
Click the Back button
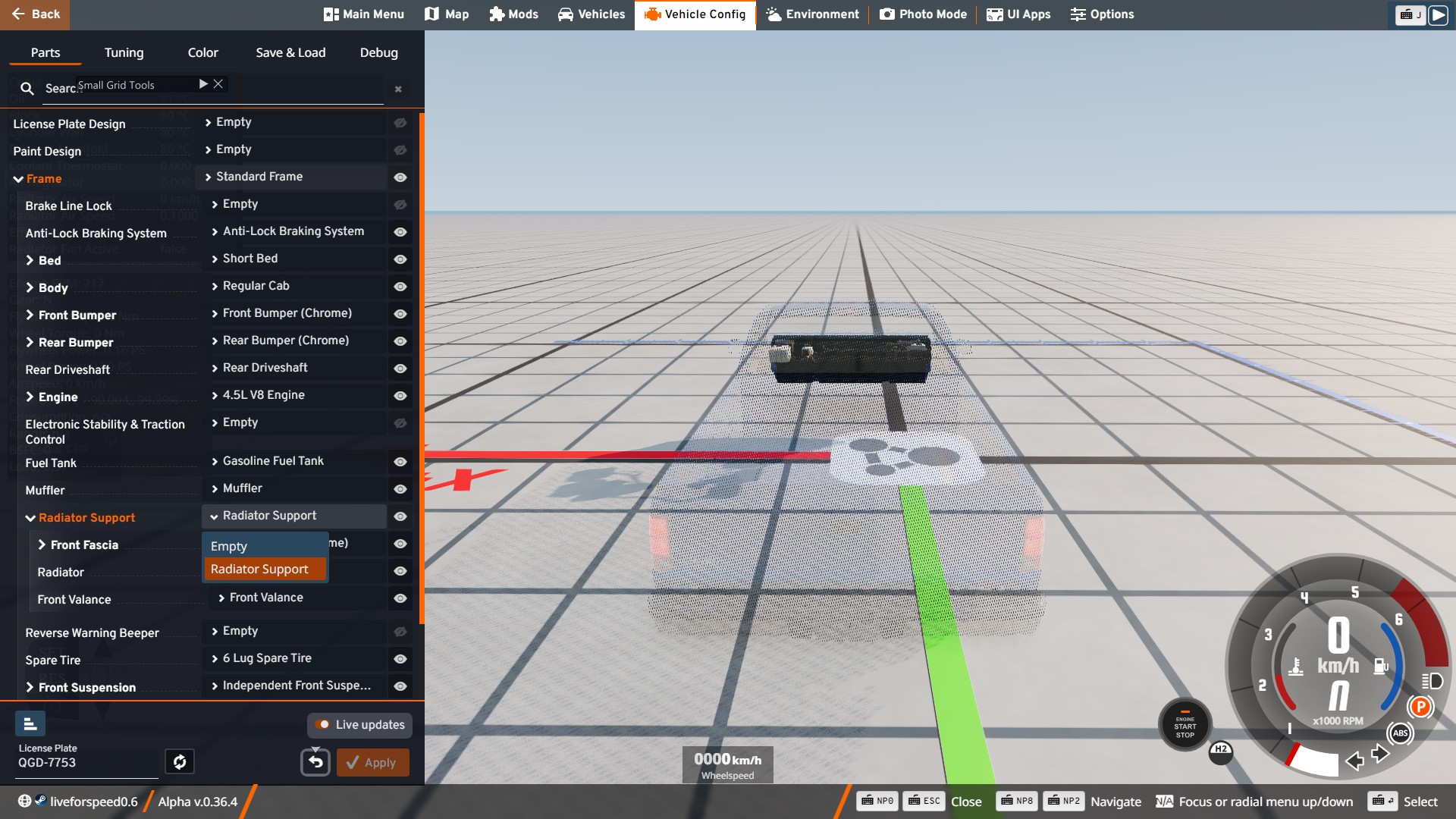click(x=35, y=14)
